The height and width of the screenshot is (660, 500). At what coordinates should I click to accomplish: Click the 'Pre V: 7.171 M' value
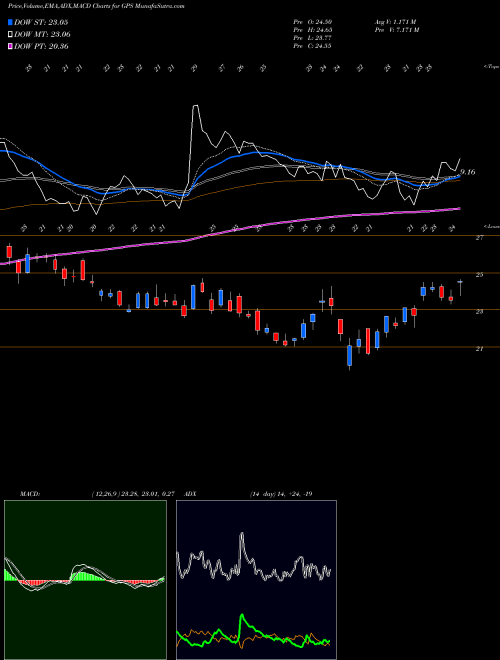coord(396,30)
